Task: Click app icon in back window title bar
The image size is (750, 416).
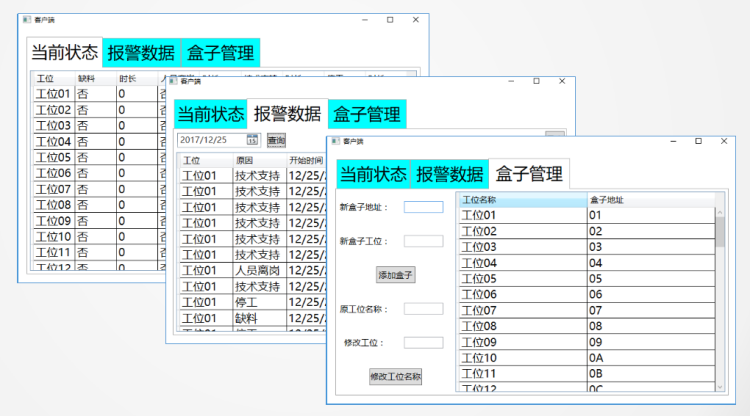Action: pos(27,20)
